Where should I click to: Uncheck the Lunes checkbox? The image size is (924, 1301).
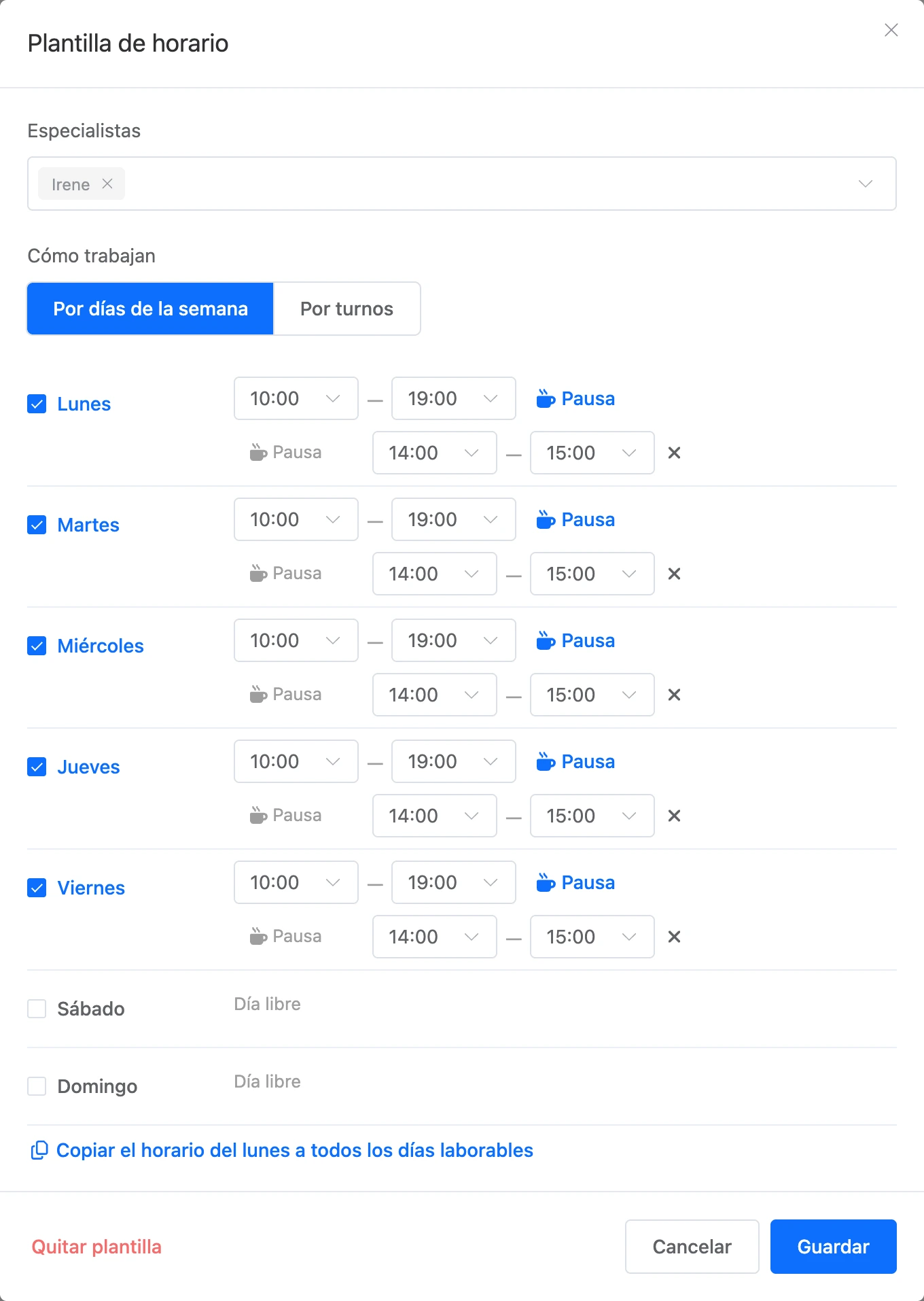point(37,404)
